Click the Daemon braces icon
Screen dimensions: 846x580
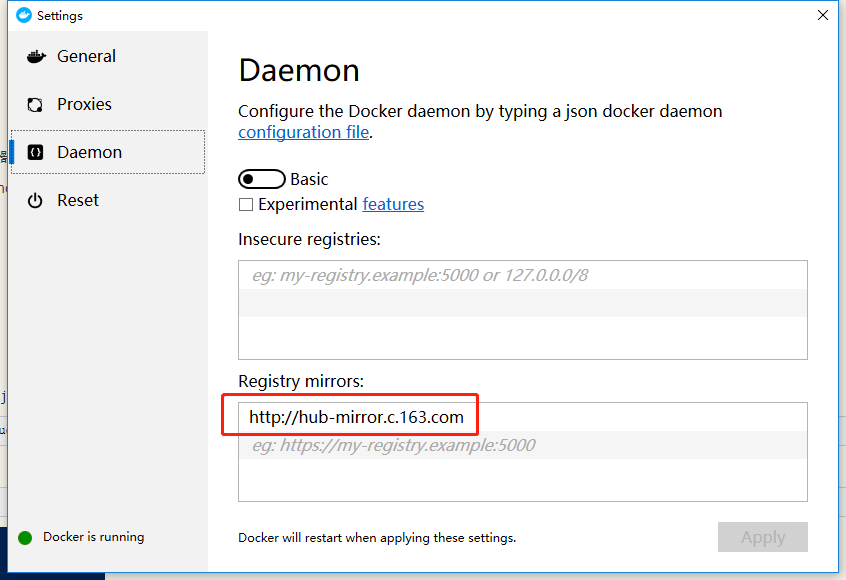(35, 153)
